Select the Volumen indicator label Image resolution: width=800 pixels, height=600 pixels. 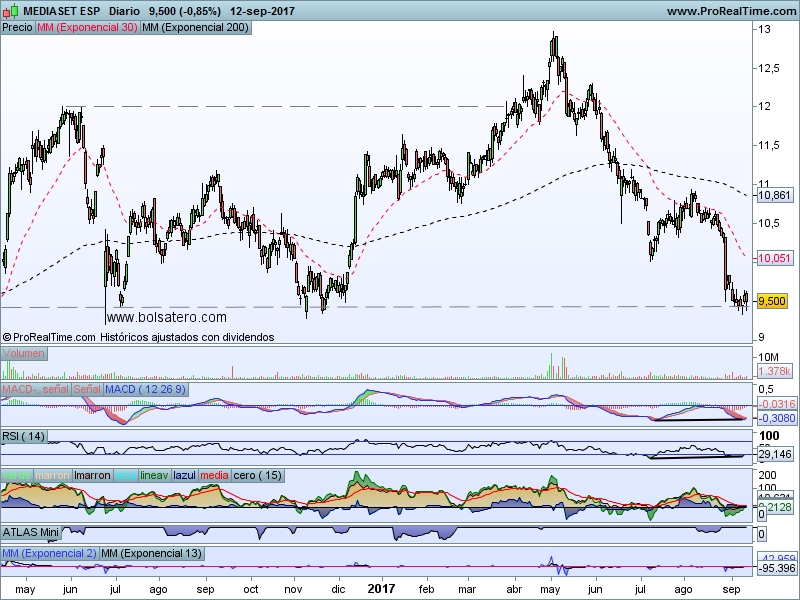(24, 354)
